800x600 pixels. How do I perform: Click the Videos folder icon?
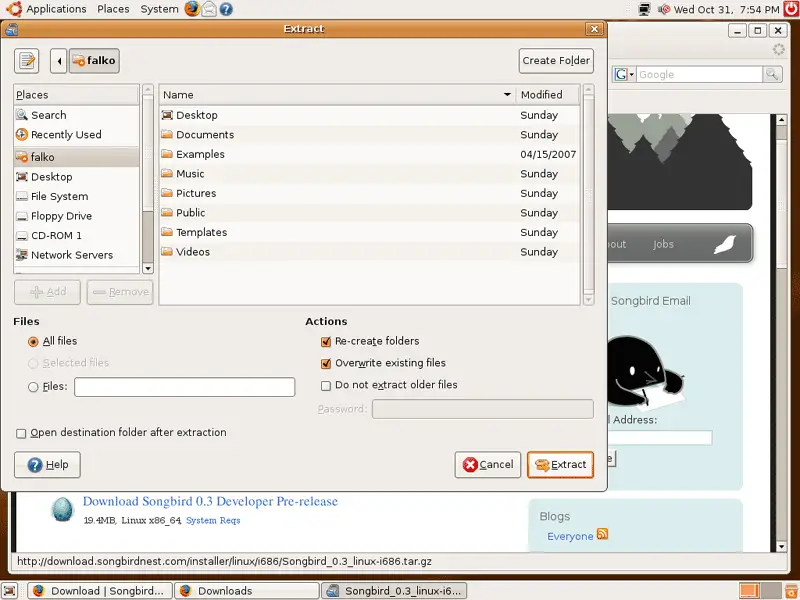(167, 252)
